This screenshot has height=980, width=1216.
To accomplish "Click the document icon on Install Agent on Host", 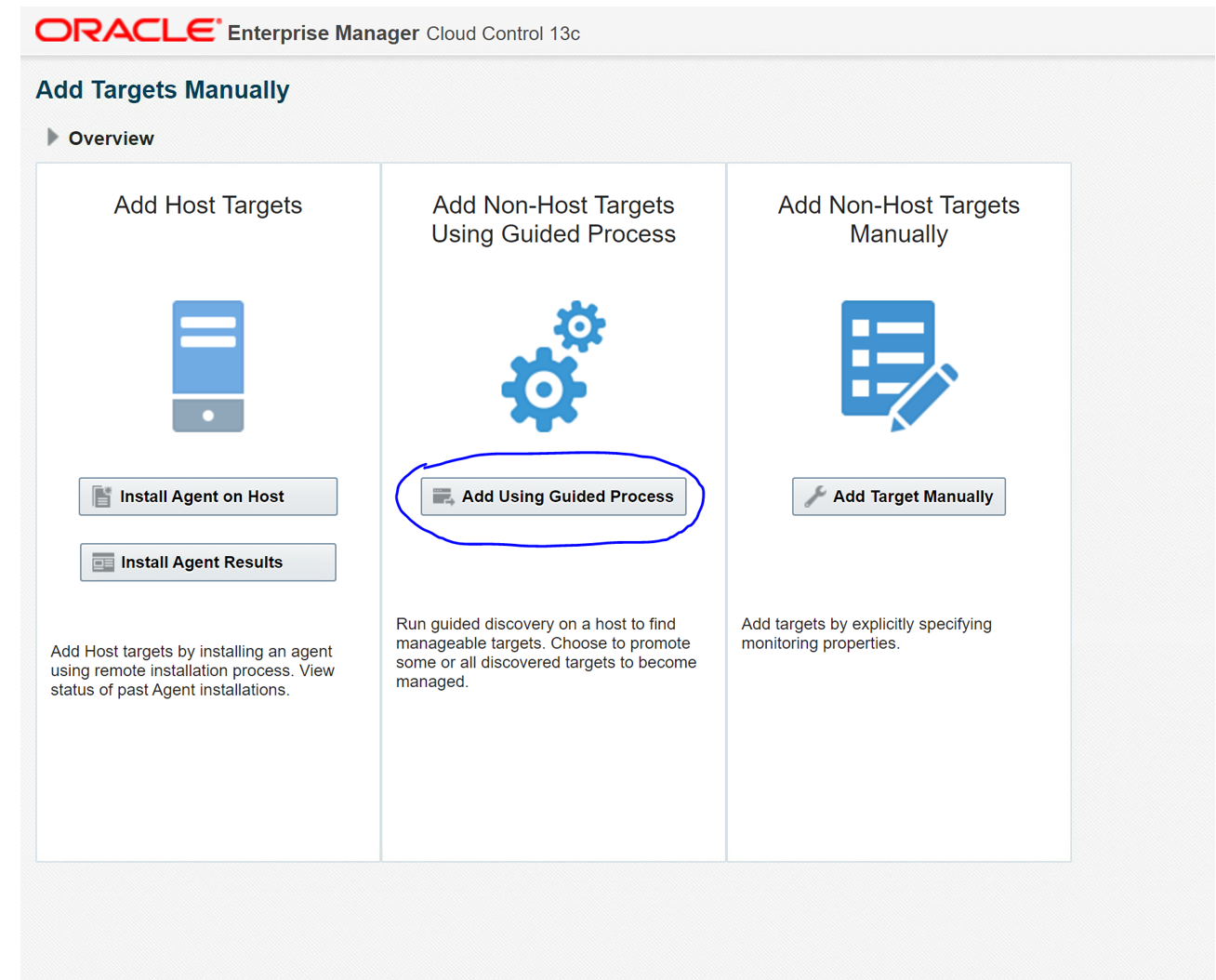I will (102, 497).
